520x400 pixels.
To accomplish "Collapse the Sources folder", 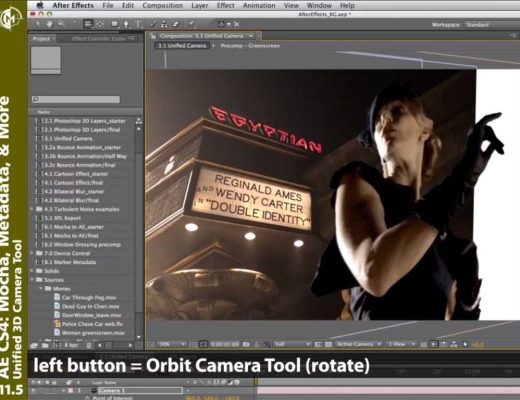I will 32,280.
